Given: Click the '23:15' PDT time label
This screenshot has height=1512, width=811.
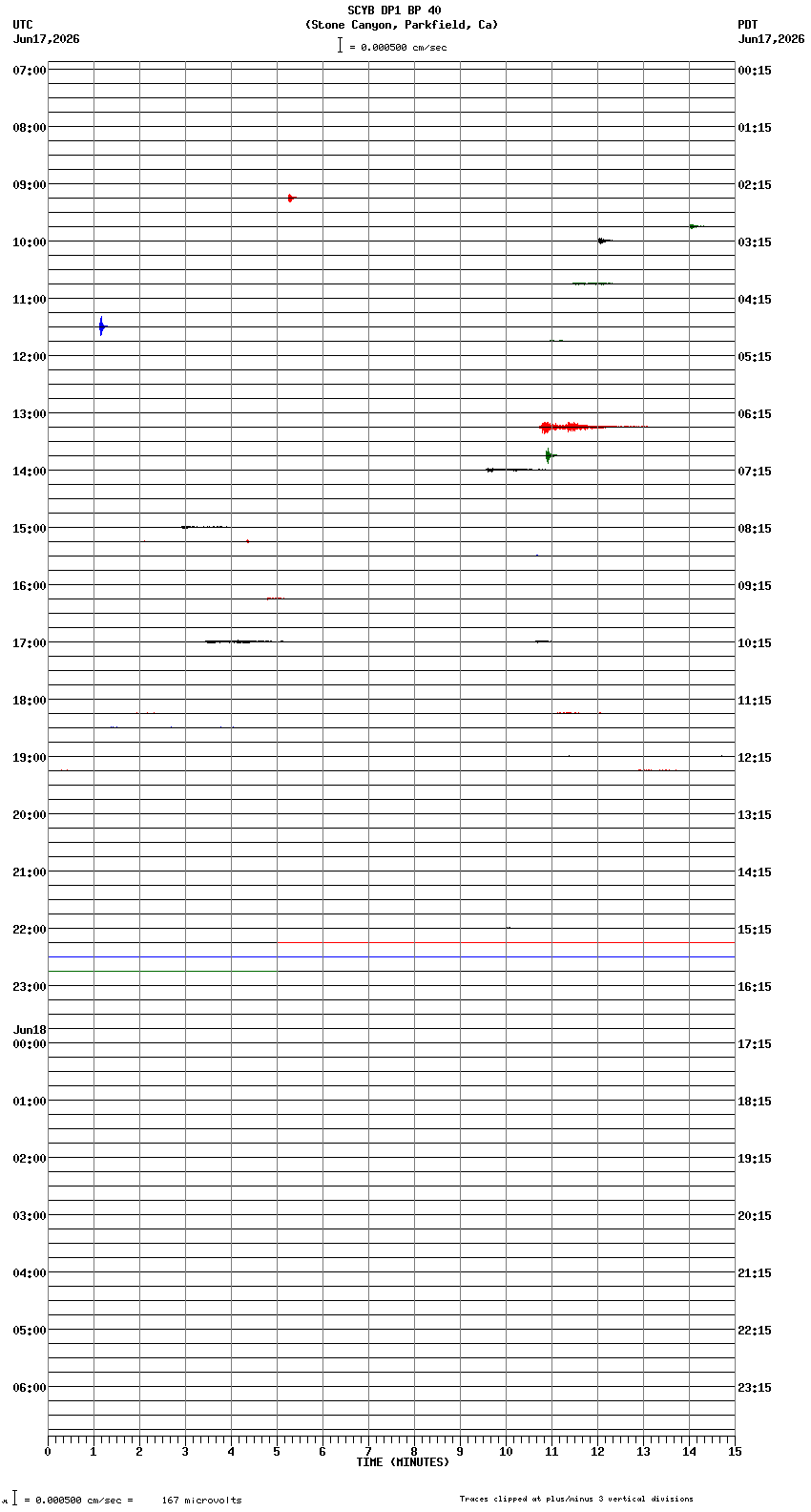Looking at the screenshot, I should tap(755, 1388).
